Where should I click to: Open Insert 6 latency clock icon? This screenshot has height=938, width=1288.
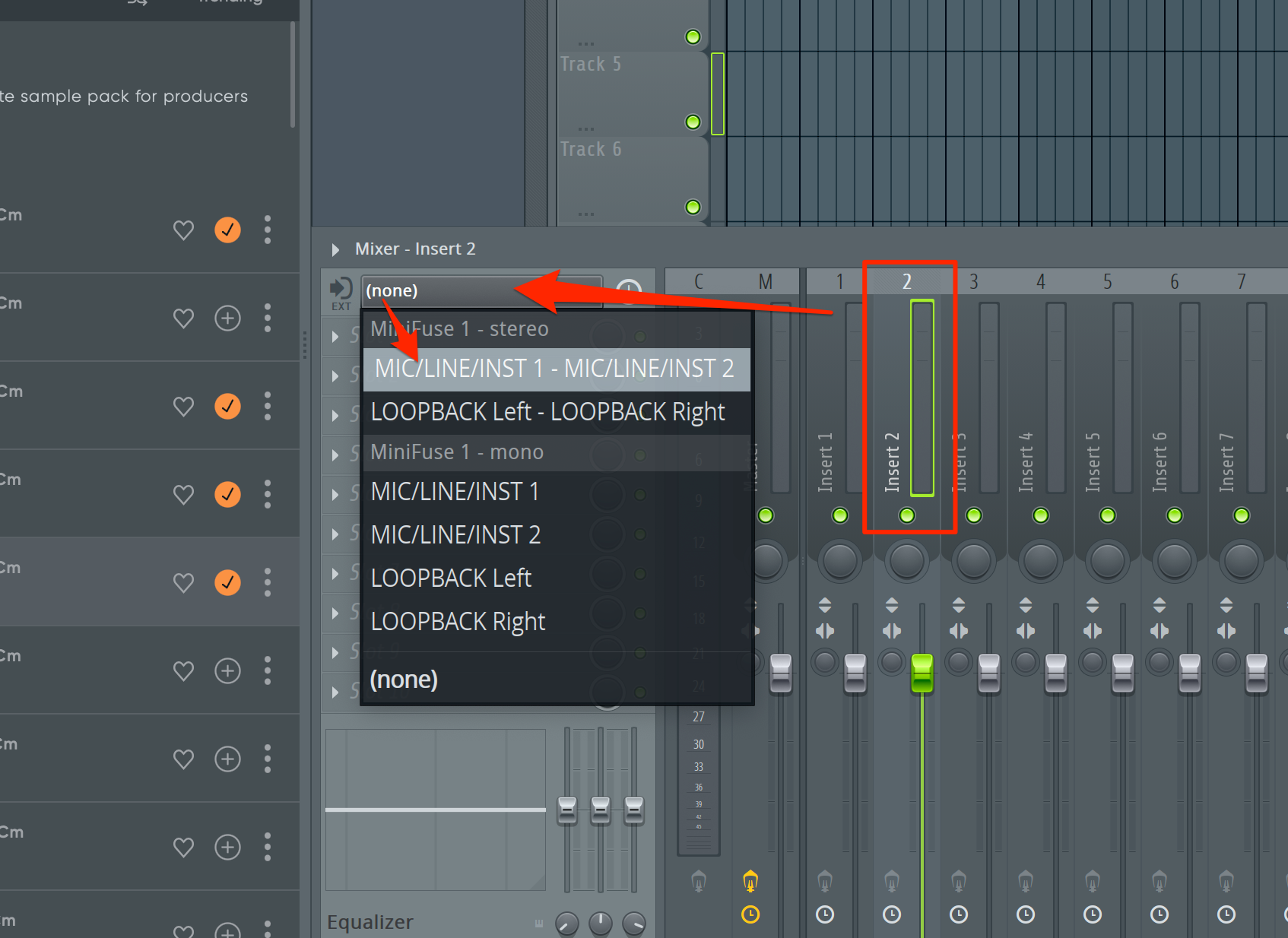[x=1160, y=914]
